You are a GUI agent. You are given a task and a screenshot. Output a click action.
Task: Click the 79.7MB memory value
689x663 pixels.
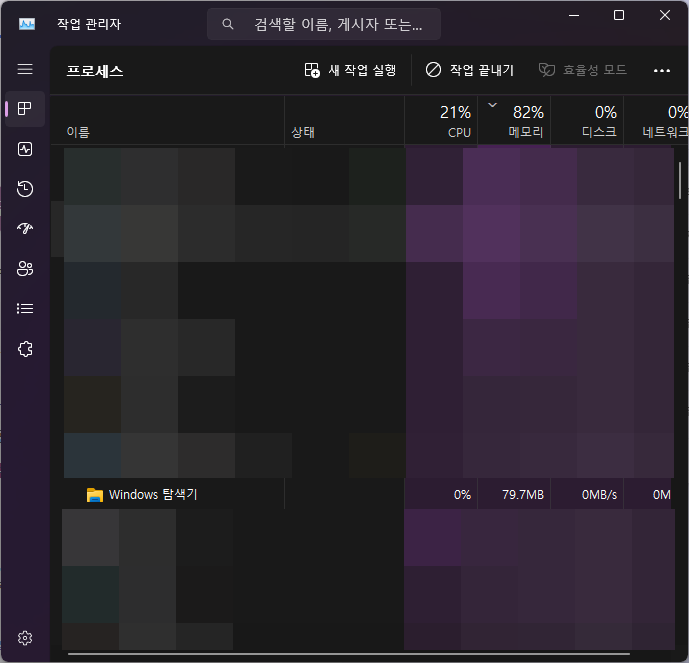(523, 495)
